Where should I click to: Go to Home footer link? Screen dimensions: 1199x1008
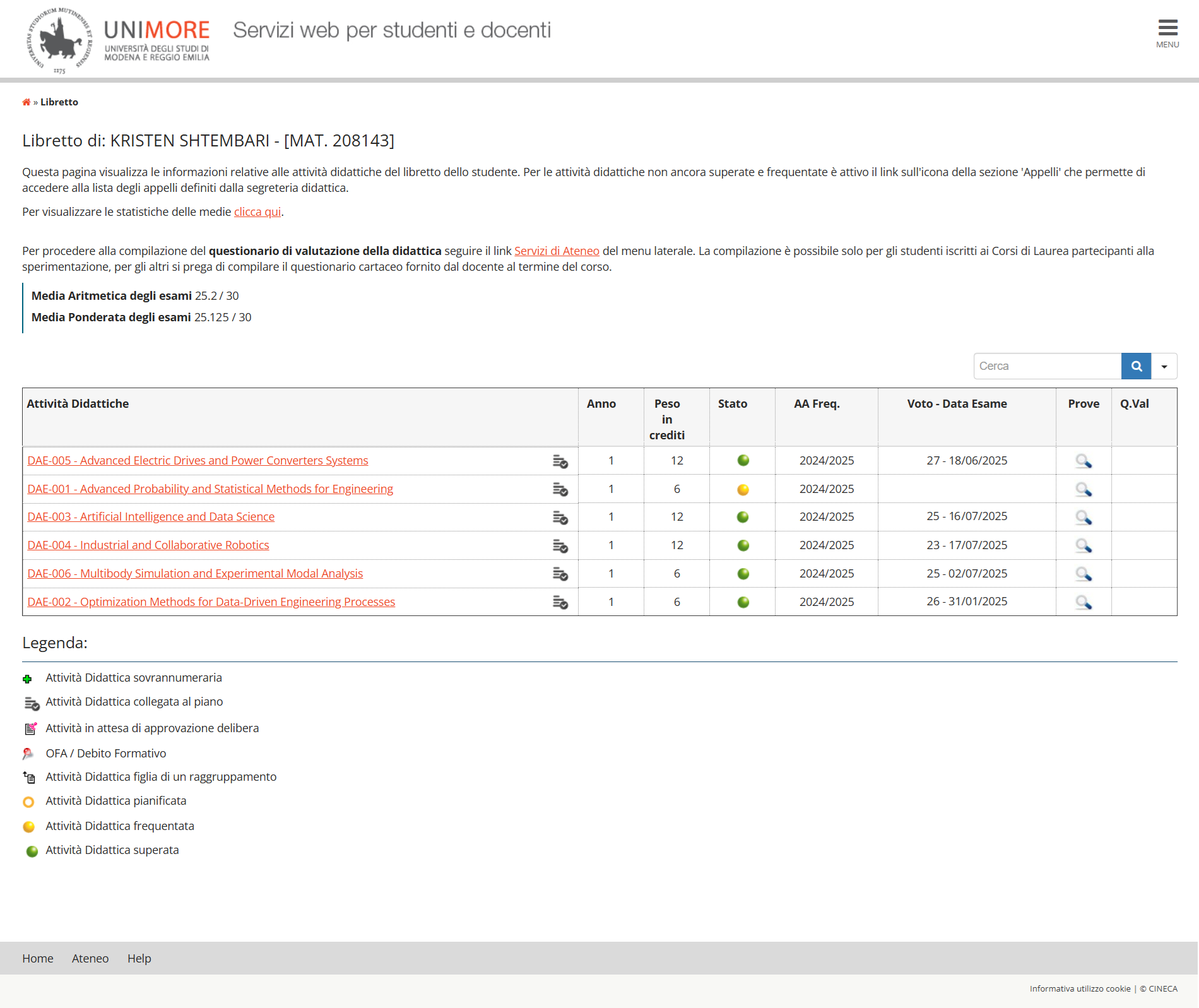[x=38, y=959]
